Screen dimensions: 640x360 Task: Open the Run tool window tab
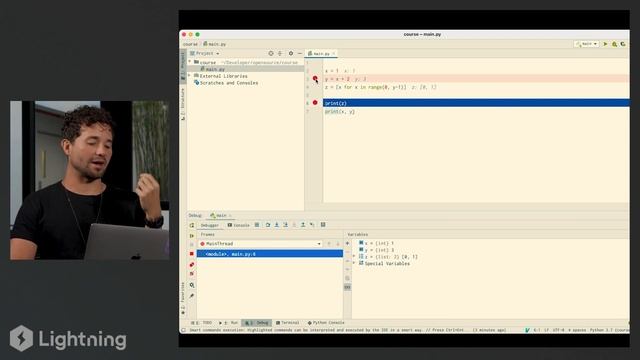pyautogui.click(x=229, y=323)
